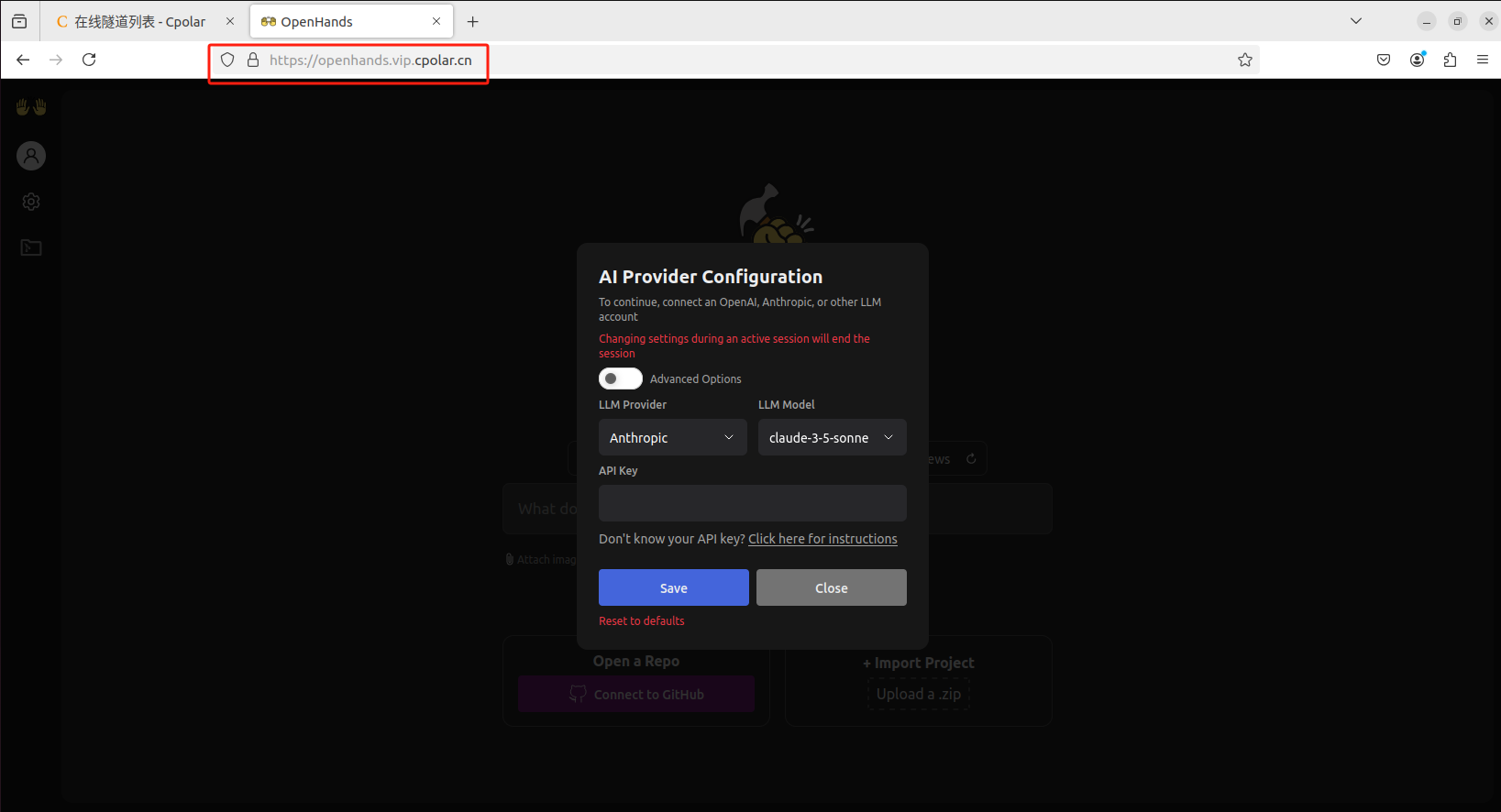Image resolution: width=1501 pixels, height=812 pixels.
Task: Select the OpenHands browser tab
Action: click(351, 21)
